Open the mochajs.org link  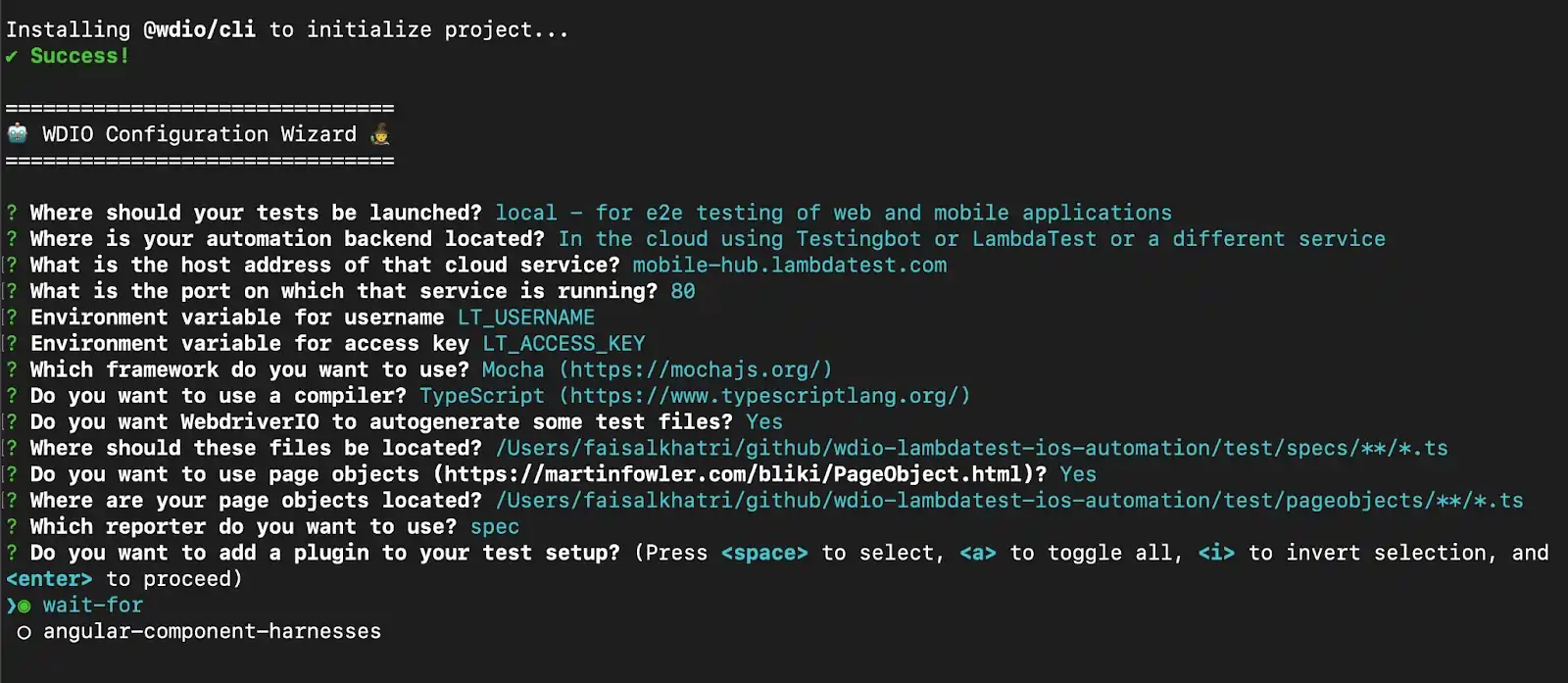[696, 369]
